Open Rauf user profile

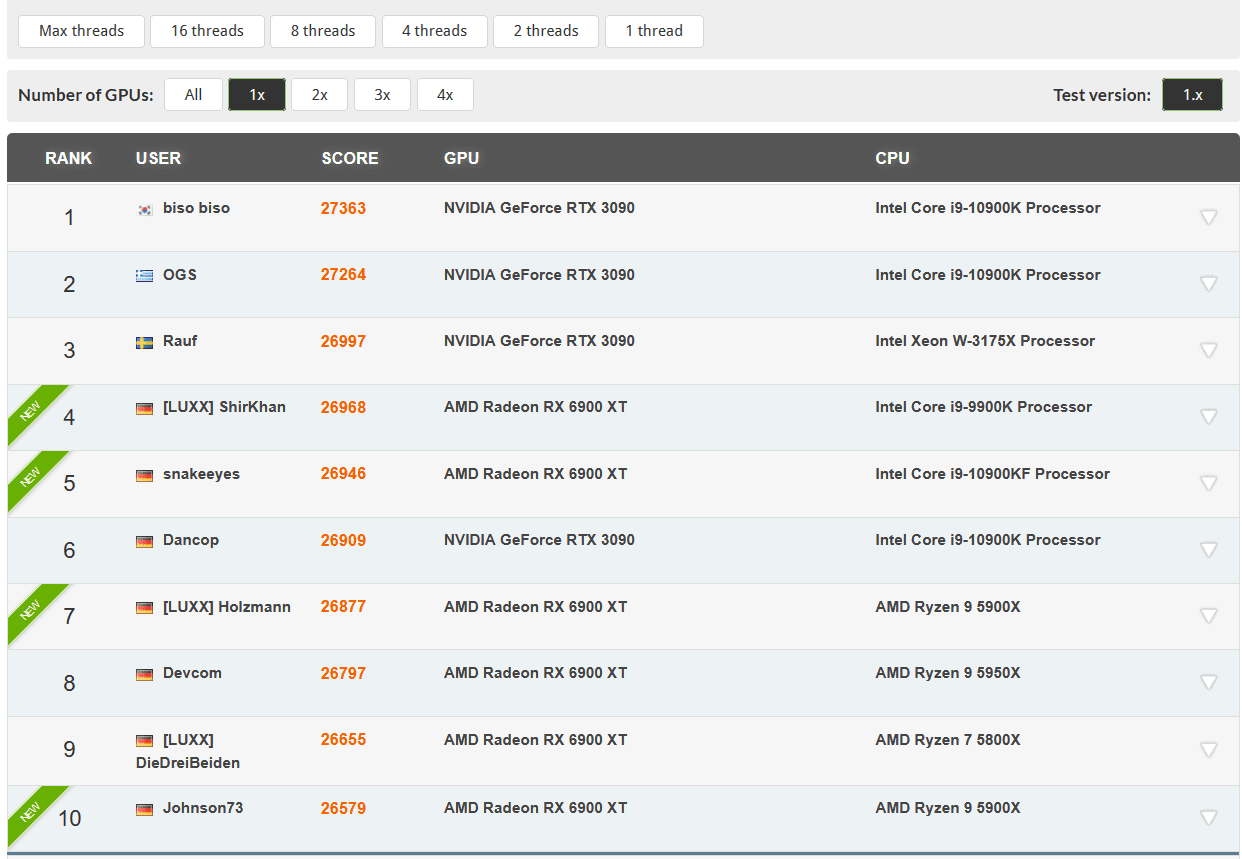(x=180, y=341)
